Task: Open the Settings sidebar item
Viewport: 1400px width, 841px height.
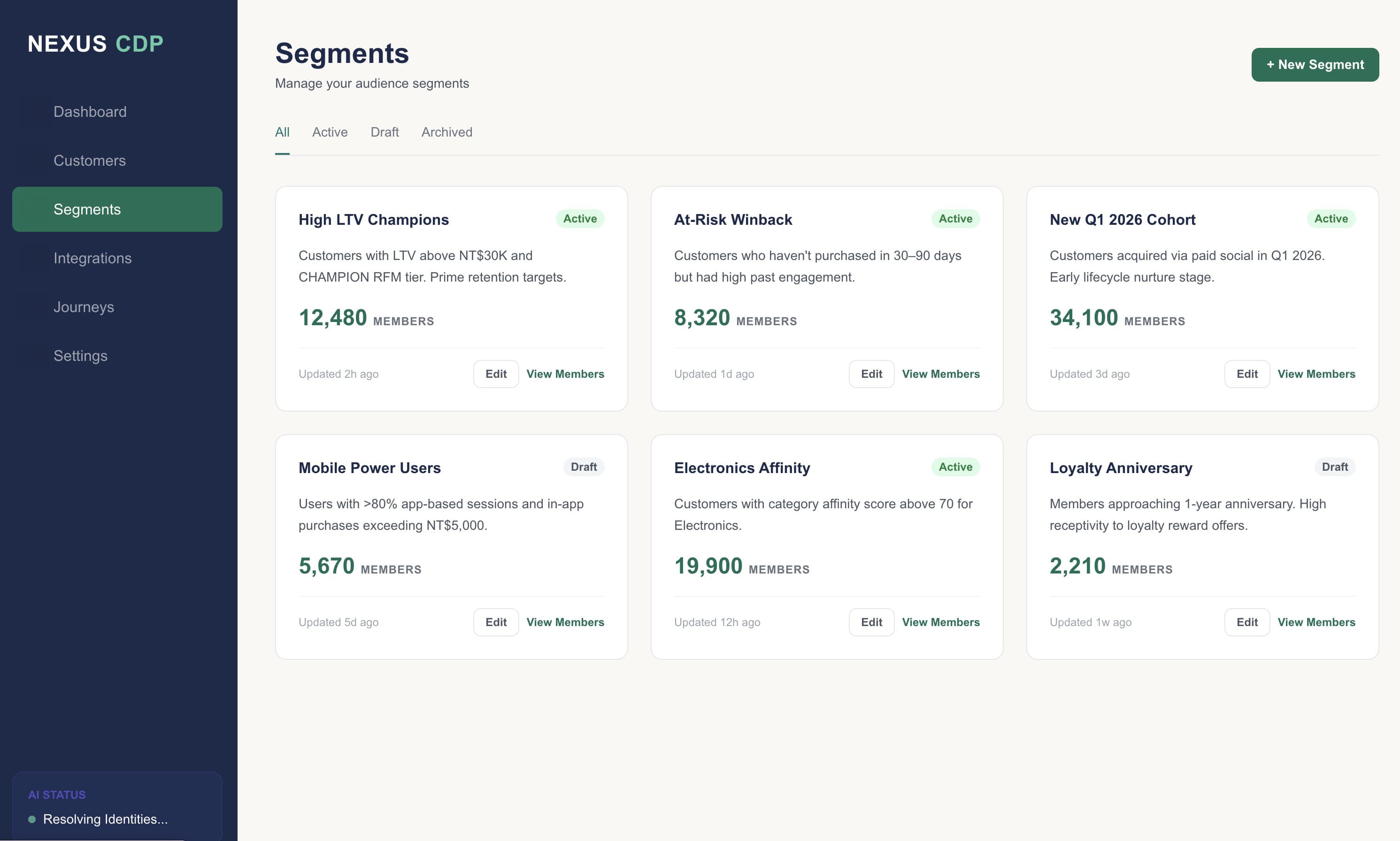Action: coord(80,355)
